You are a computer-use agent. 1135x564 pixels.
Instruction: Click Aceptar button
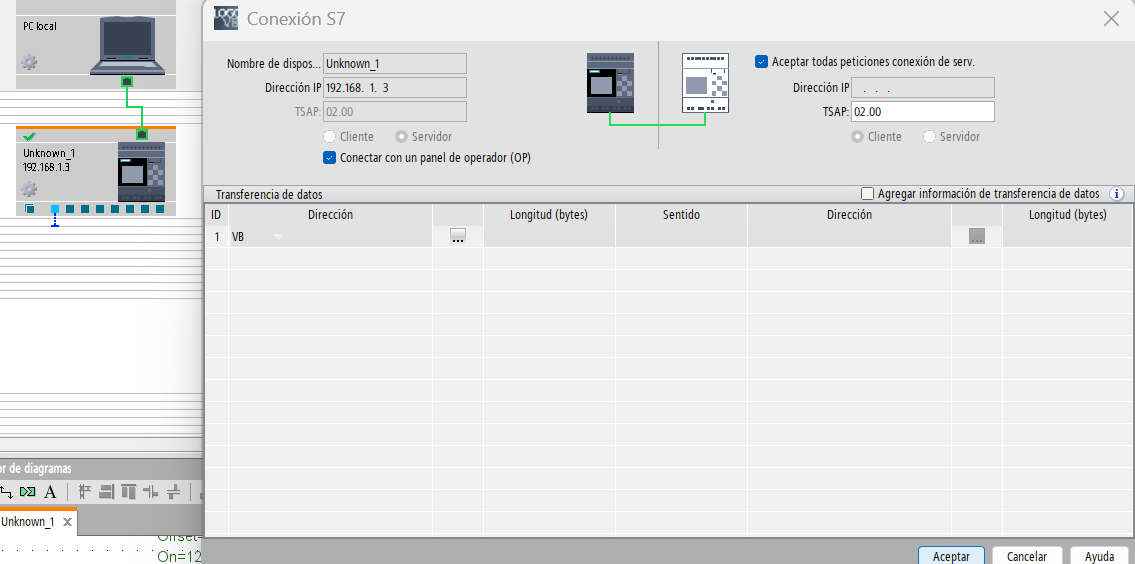point(951,555)
